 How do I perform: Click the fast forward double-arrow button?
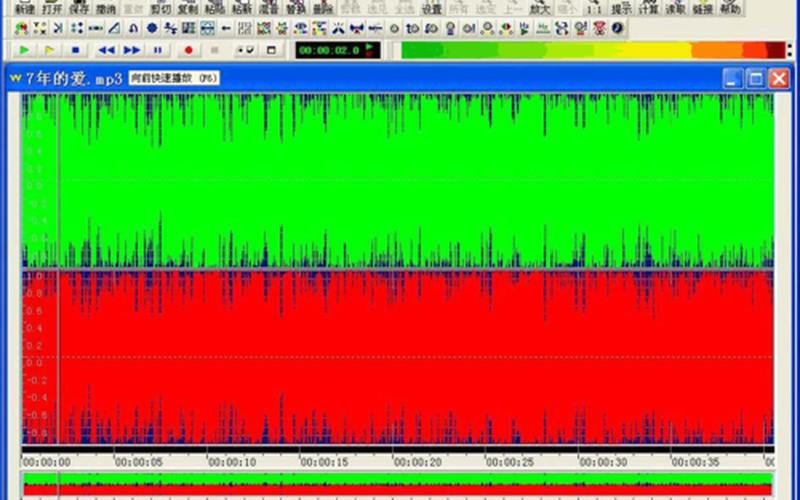(132, 50)
